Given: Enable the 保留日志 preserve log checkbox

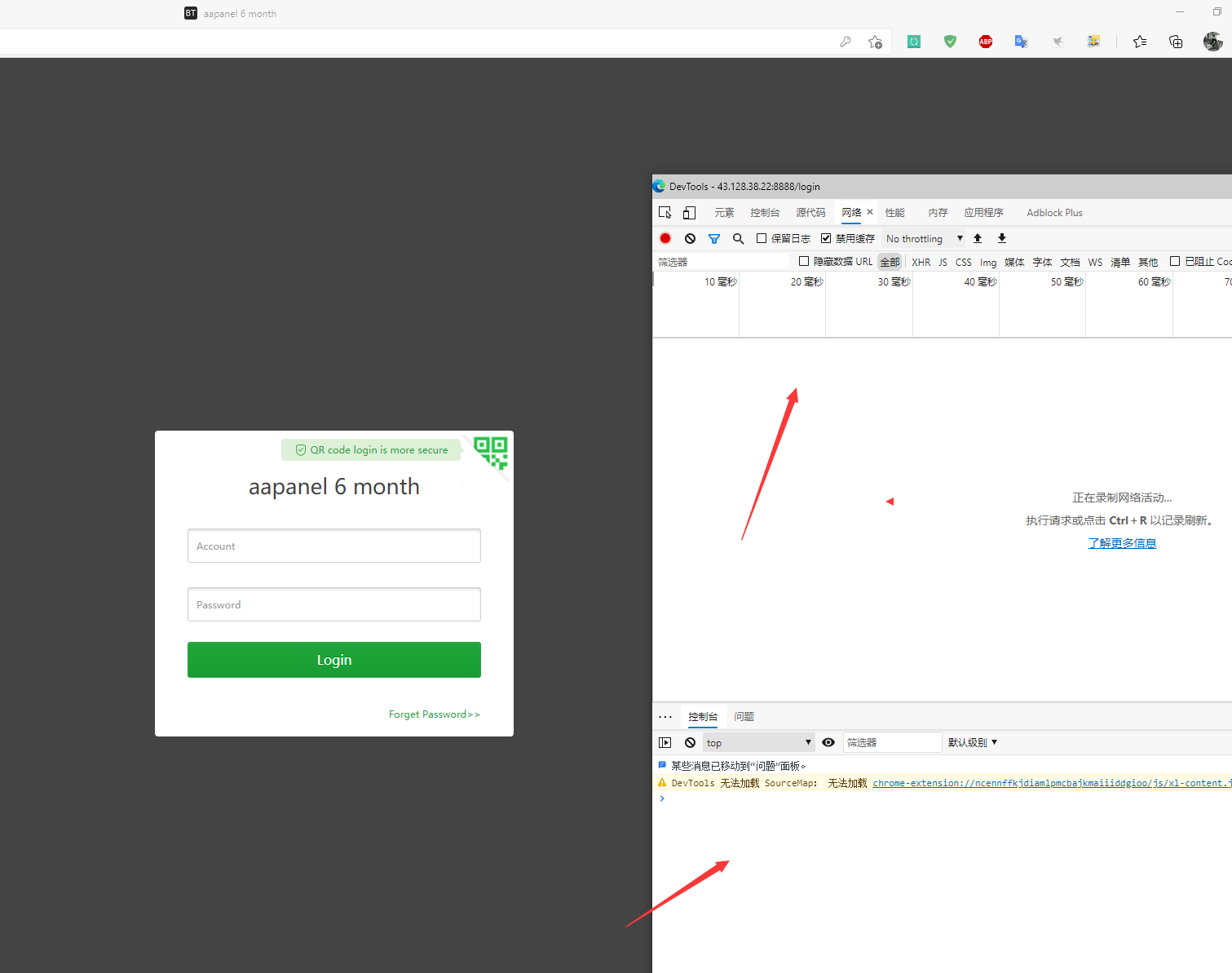Looking at the screenshot, I should click(x=762, y=238).
